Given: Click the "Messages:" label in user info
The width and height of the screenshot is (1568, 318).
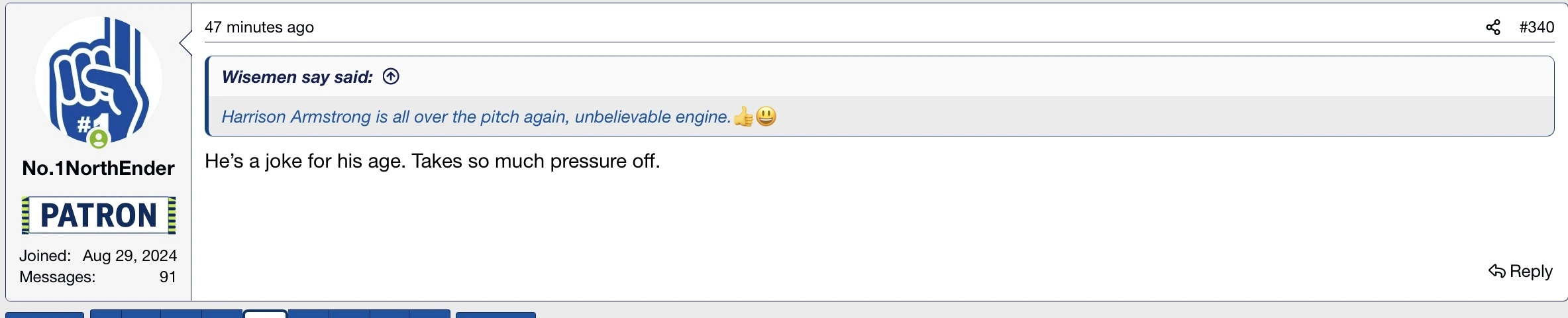Looking at the screenshot, I should pos(57,277).
